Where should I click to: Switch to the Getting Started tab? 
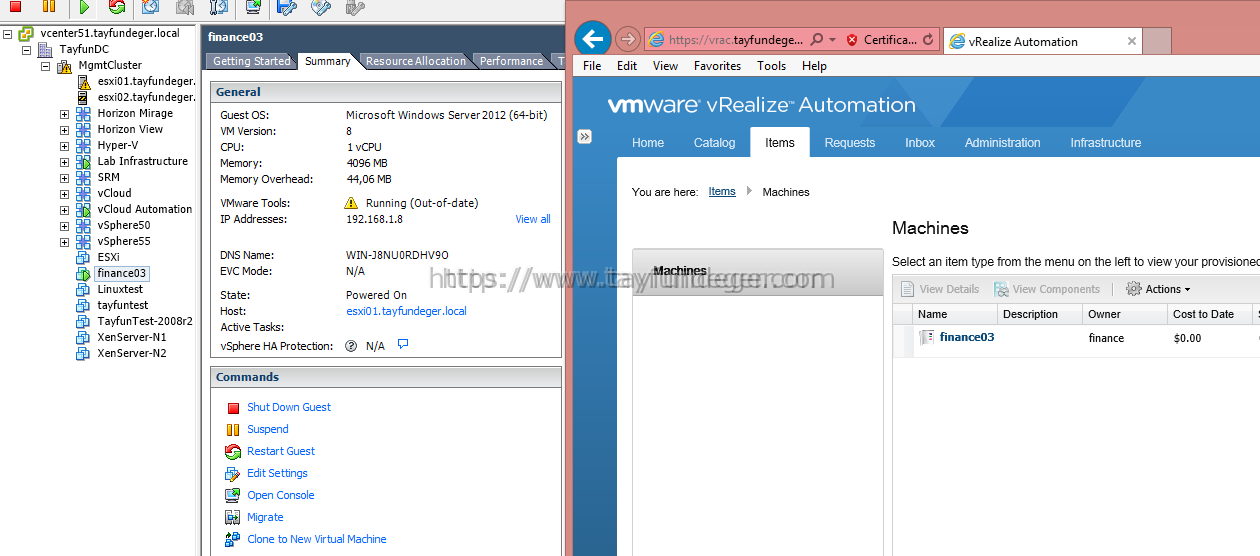[252, 61]
